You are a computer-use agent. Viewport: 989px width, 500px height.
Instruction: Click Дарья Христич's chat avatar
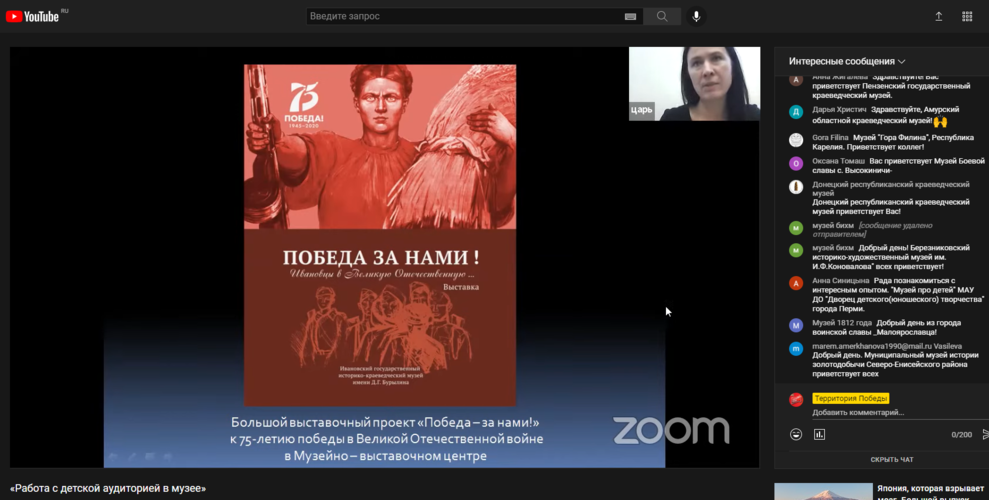[796, 112]
